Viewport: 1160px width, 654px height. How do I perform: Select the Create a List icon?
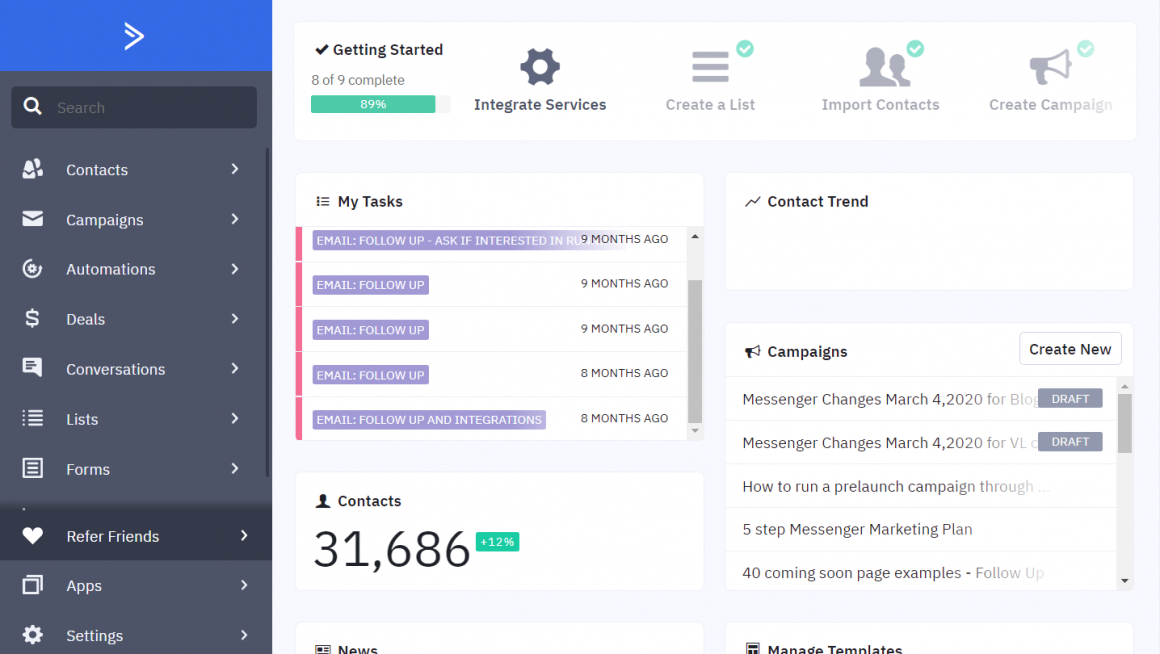click(710, 66)
